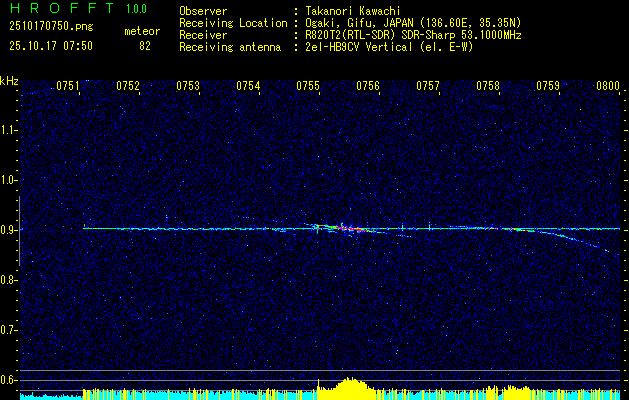This screenshot has height=400, width=629.
Task: Click frequency axis label 0.9
Action: click(8, 230)
